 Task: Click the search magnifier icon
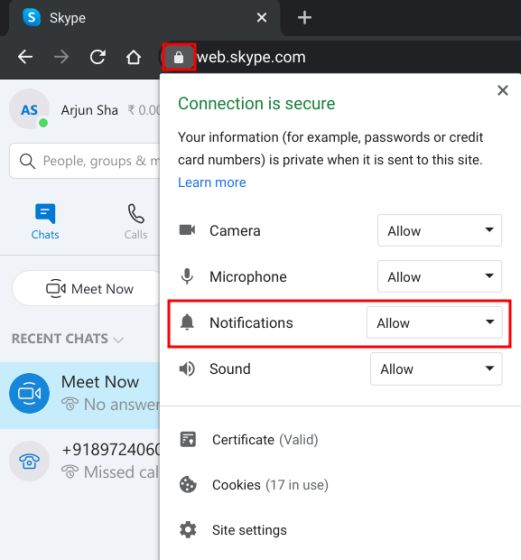pyautogui.click(x=27, y=161)
